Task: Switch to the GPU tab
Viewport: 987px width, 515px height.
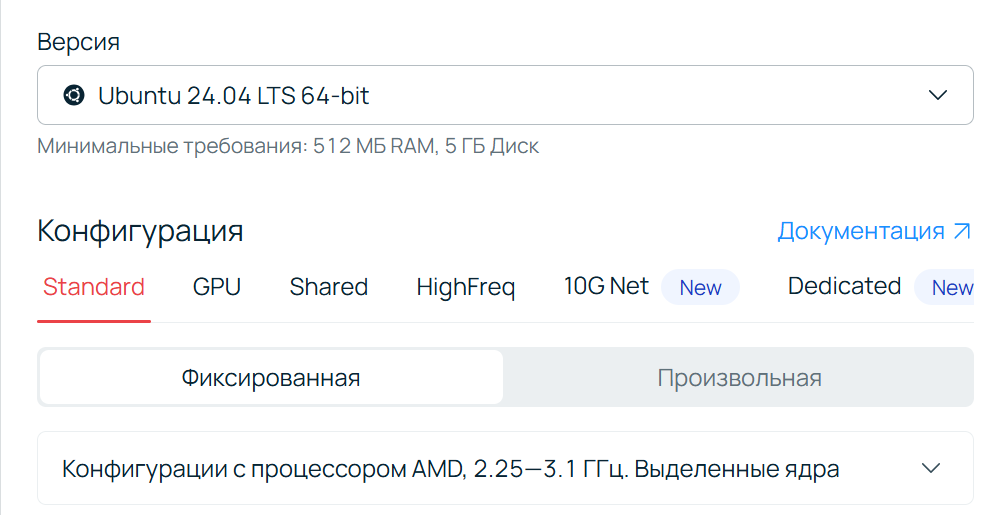Action: pos(217,287)
